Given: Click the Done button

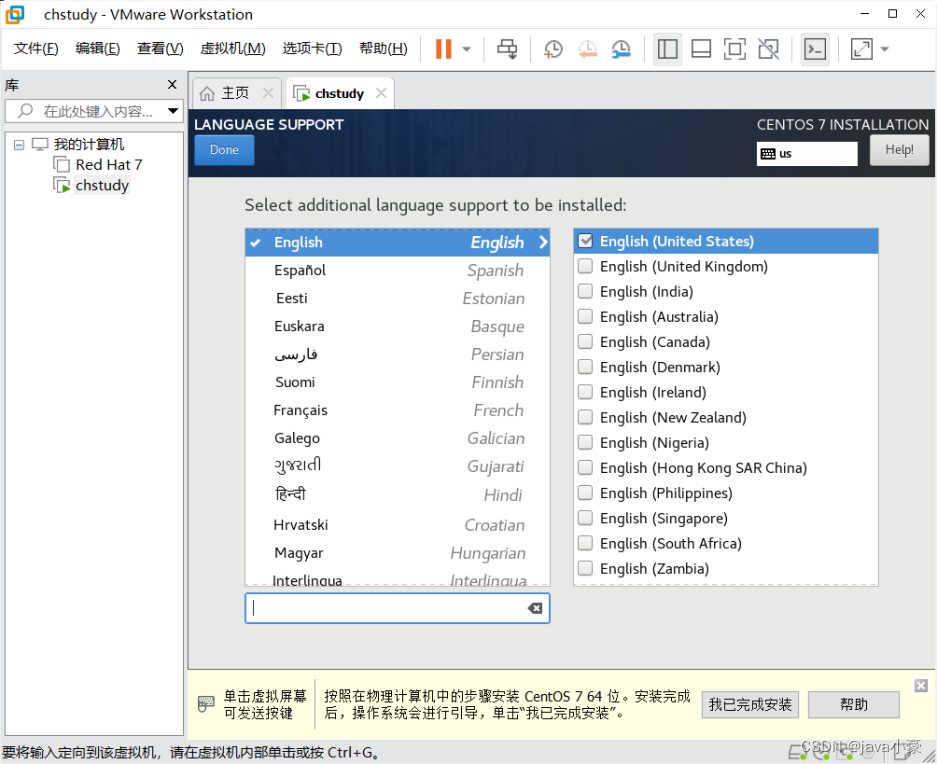Looking at the screenshot, I should (x=224, y=150).
